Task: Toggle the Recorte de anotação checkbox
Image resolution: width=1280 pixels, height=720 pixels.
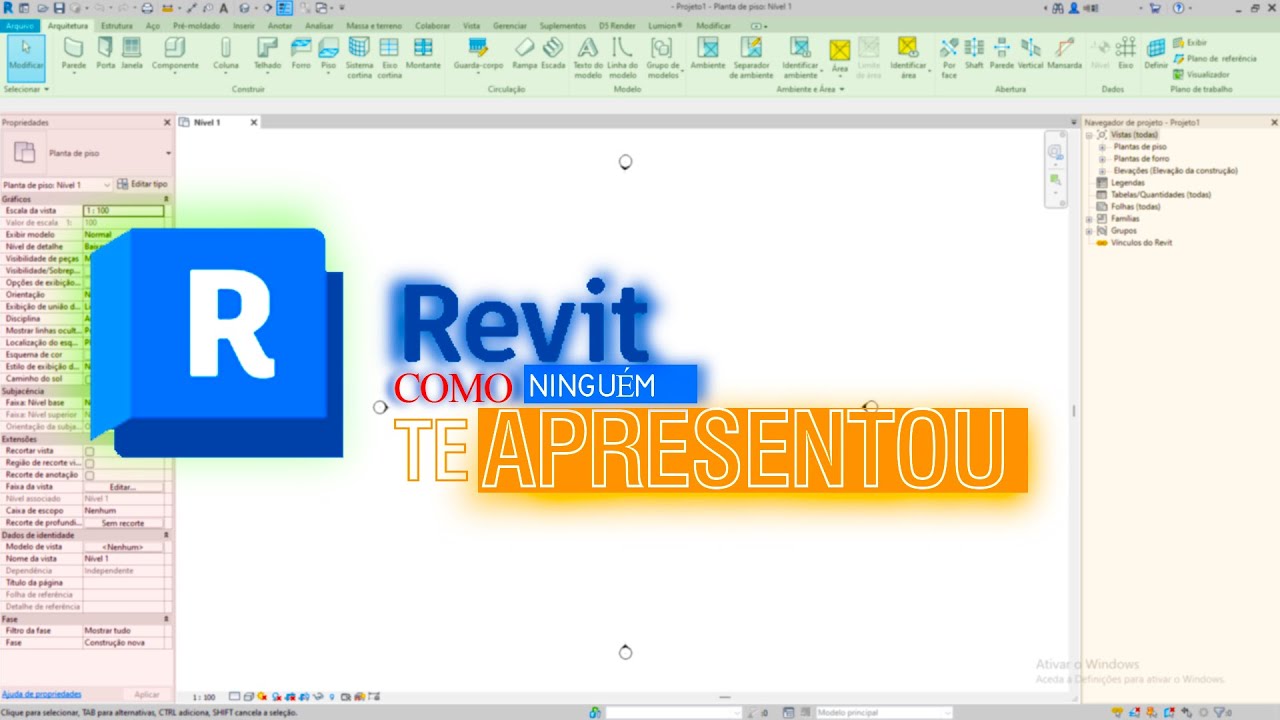Action: click(x=89, y=475)
